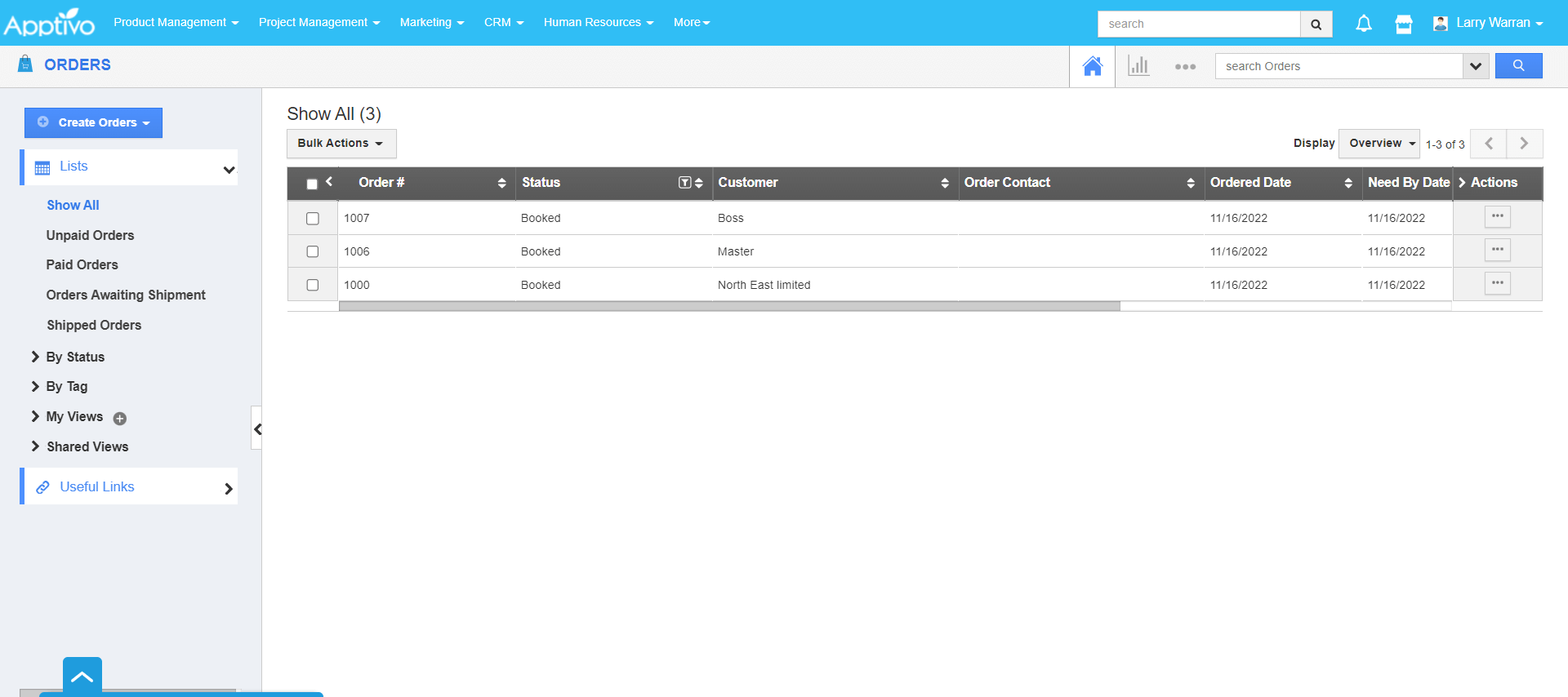Open the reports bar chart icon
The height and width of the screenshot is (697, 1568).
tap(1138, 66)
